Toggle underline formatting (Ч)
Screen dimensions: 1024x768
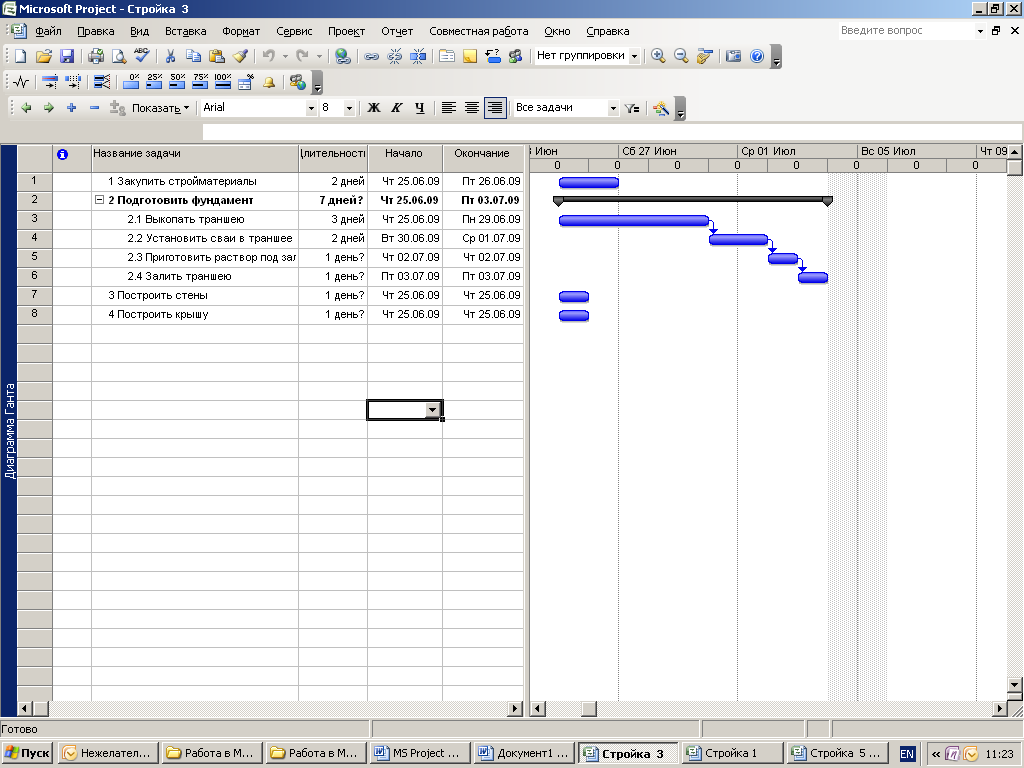point(419,108)
